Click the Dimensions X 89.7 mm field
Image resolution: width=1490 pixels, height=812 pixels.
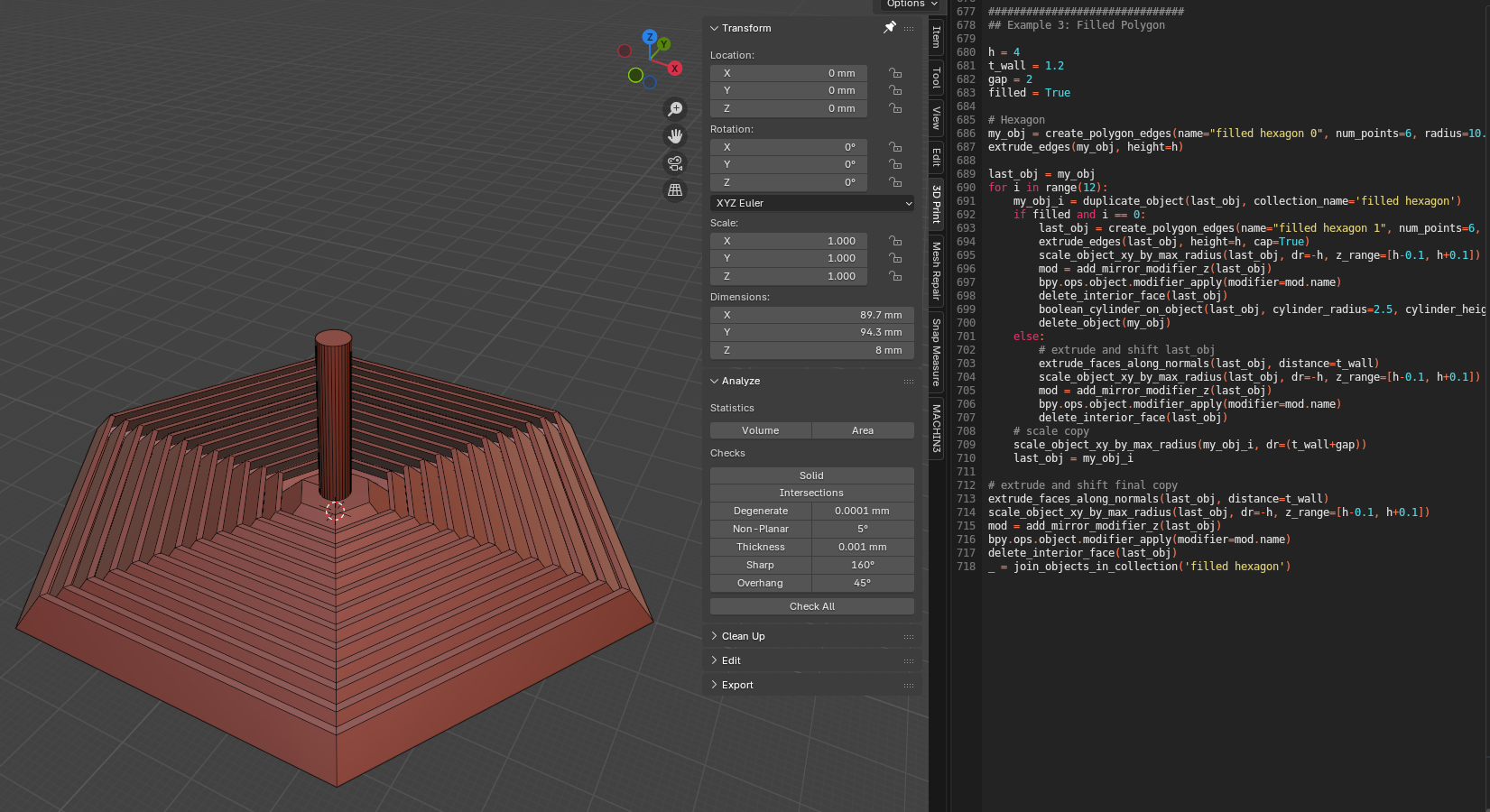click(x=812, y=315)
